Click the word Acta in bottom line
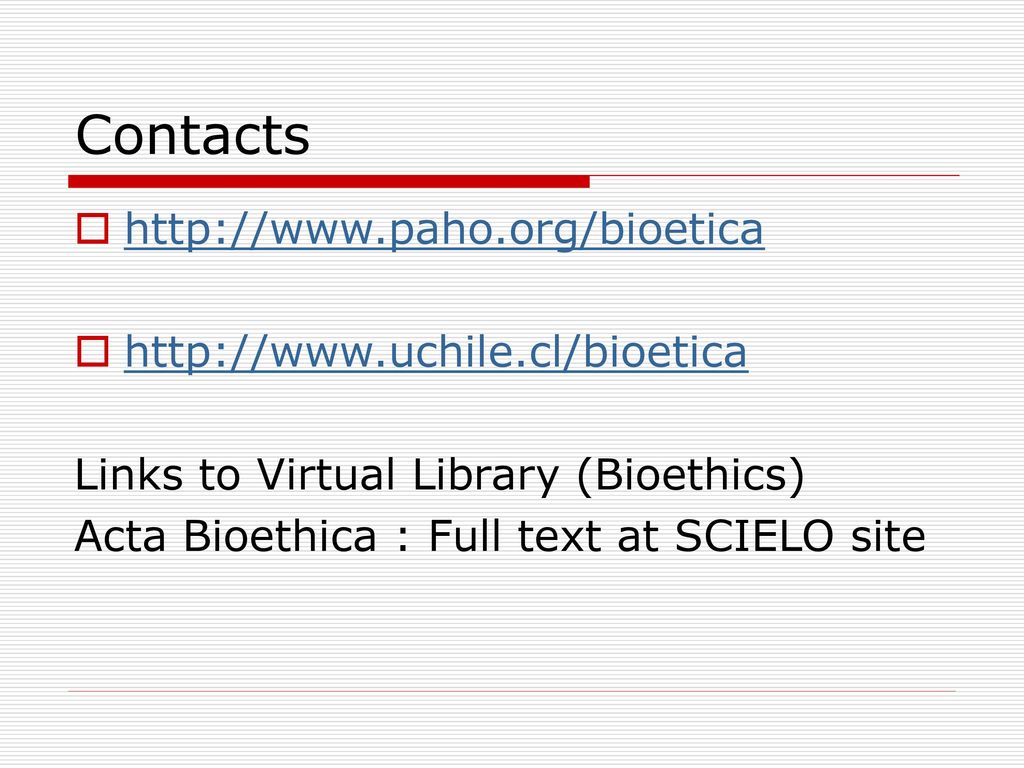1024x768 pixels. [x=120, y=536]
